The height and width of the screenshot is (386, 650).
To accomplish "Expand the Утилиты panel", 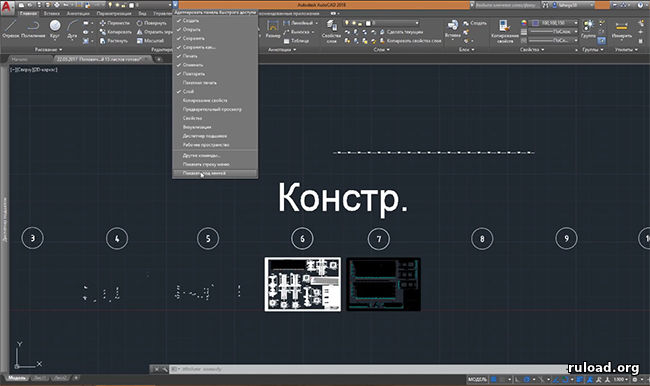I will (x=626, y=50).
